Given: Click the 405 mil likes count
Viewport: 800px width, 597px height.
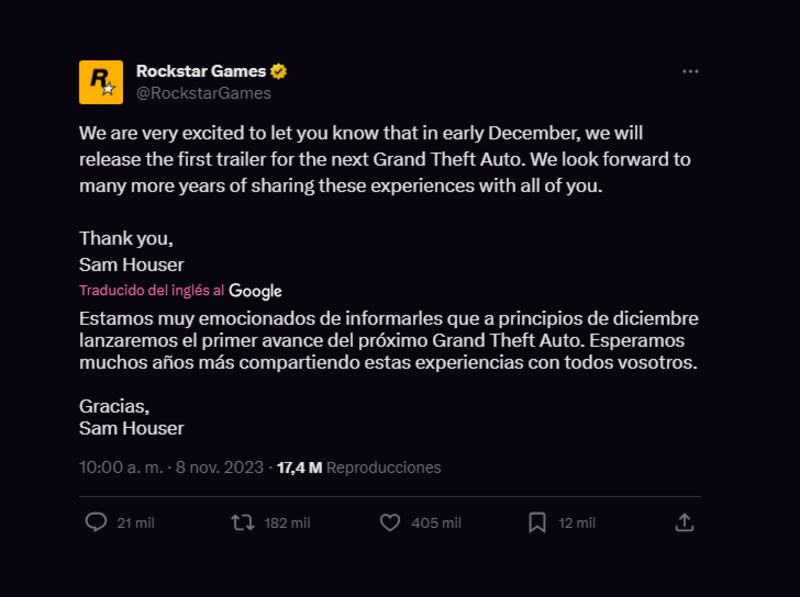Looking at the screenshot, I should tap(436, 523).
